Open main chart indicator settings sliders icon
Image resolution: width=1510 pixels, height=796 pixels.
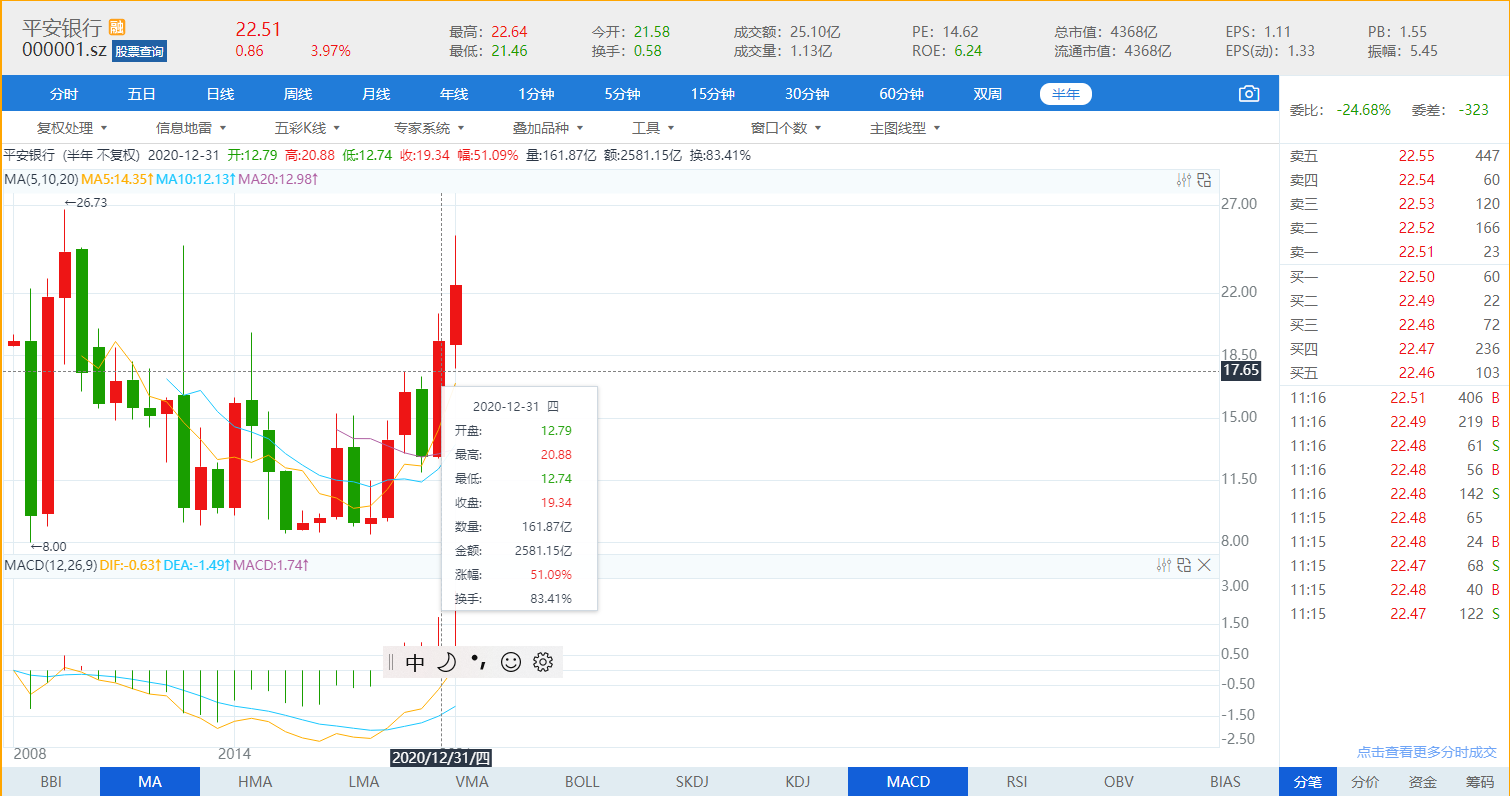(x=1184, y=180)
